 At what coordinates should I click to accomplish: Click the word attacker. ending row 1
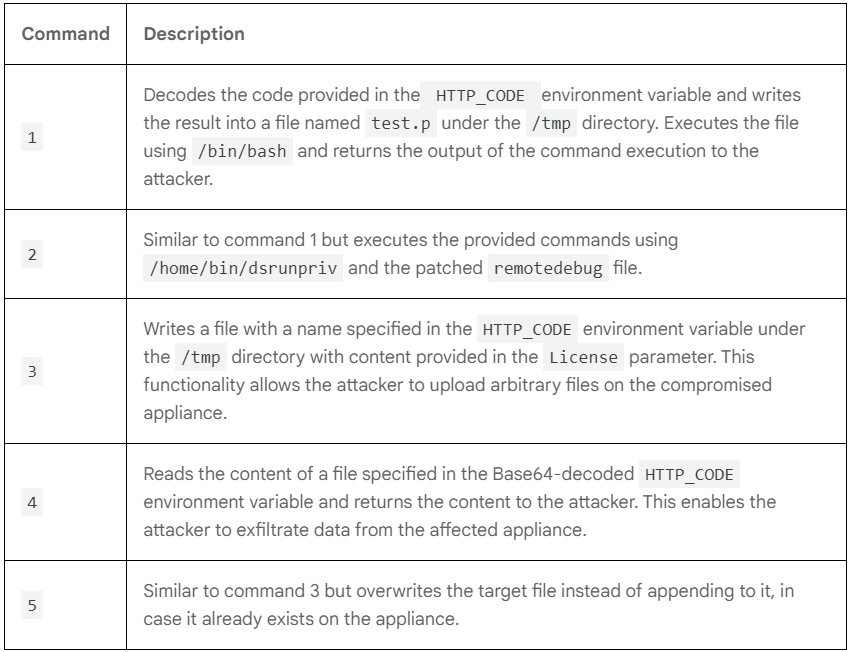tap(178, 179)
